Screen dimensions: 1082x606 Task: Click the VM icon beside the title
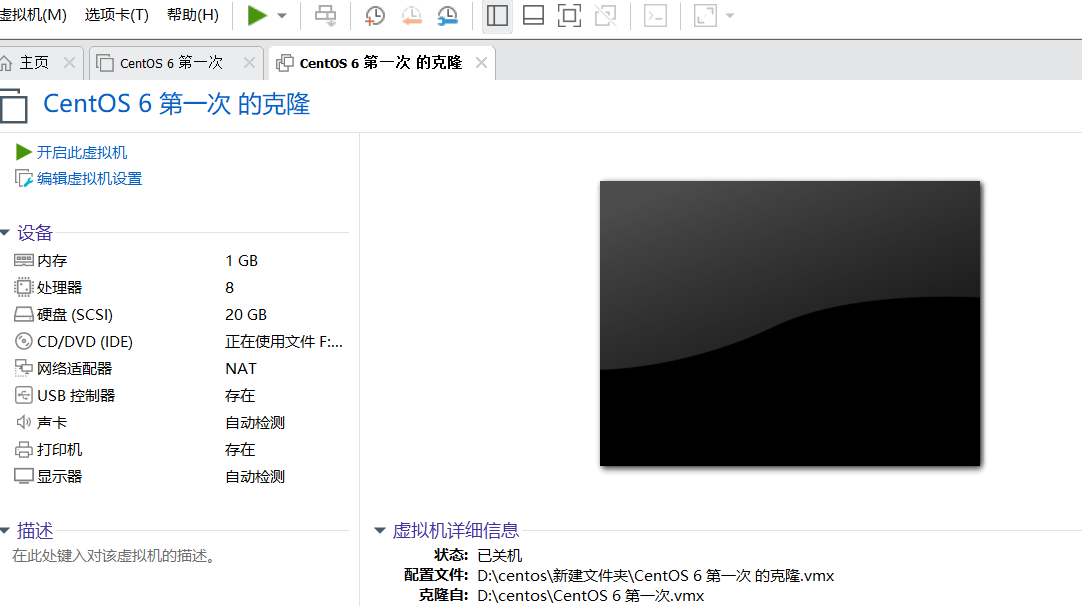pos(14,106)
